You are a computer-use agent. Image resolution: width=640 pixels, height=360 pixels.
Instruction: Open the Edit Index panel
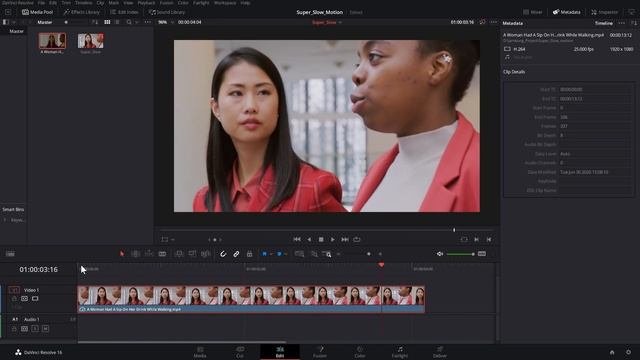pyautogui.click(x=124, y=12)
